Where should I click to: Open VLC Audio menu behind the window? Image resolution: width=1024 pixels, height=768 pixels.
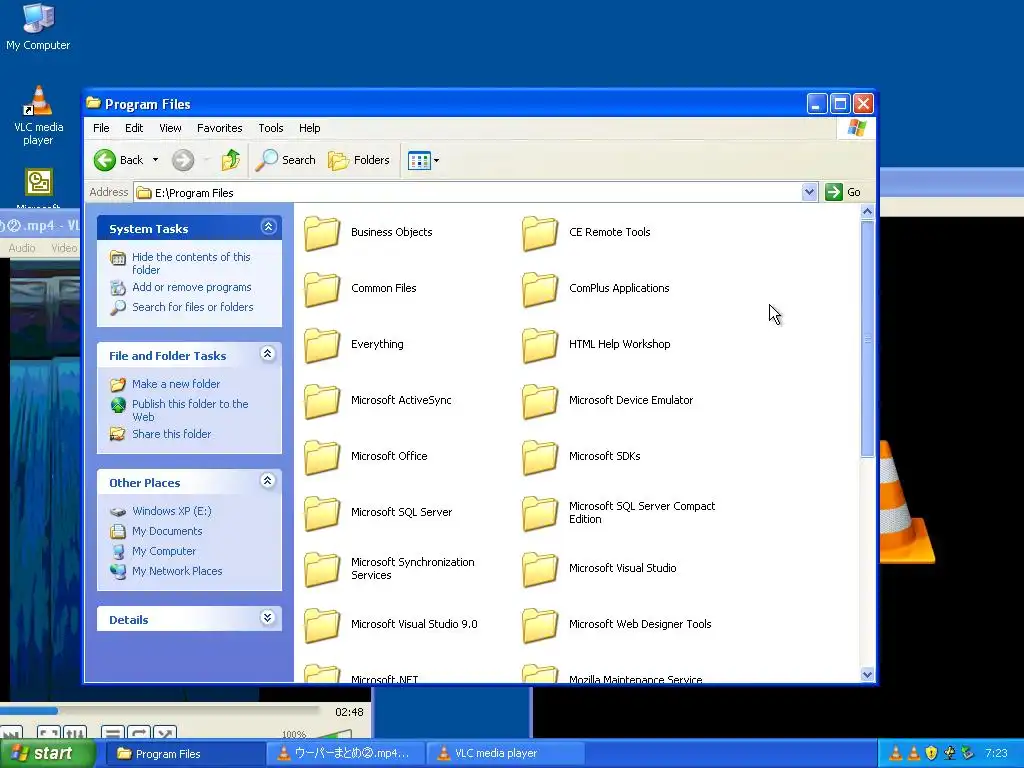click(x=22, y=248)
